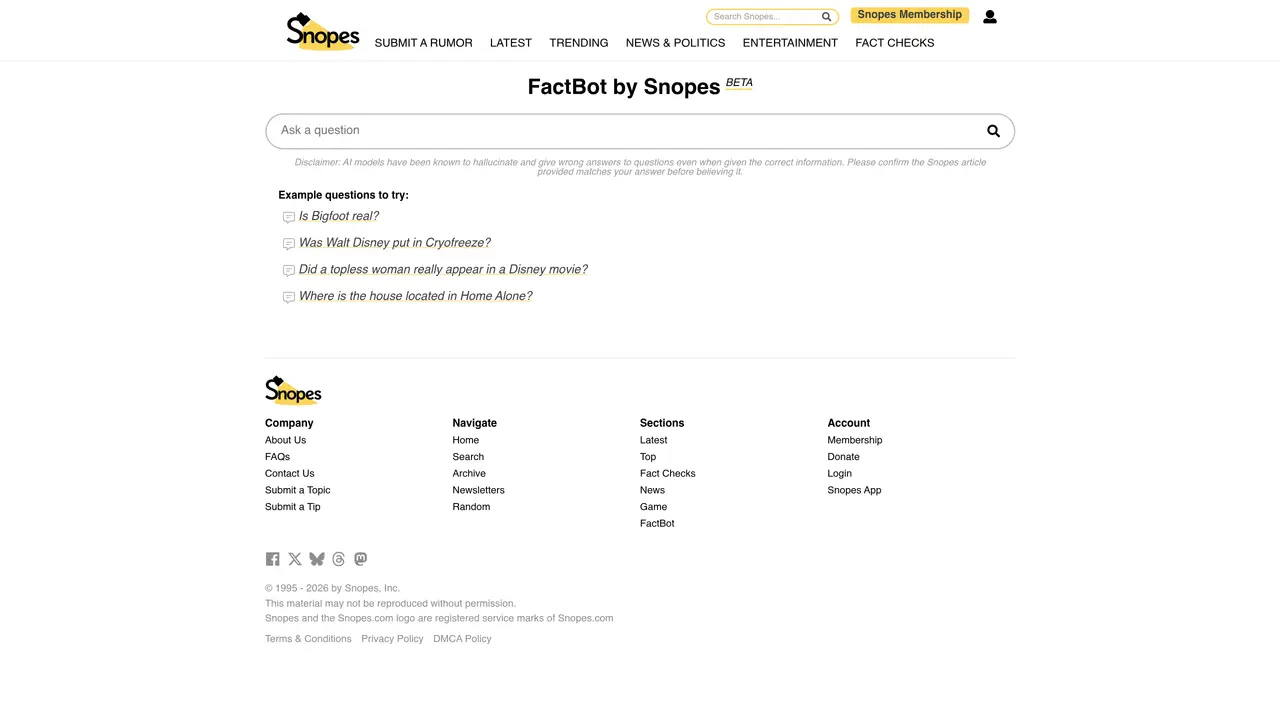
Task: Open the user account profile icon
Action: (x=990, y=17)
